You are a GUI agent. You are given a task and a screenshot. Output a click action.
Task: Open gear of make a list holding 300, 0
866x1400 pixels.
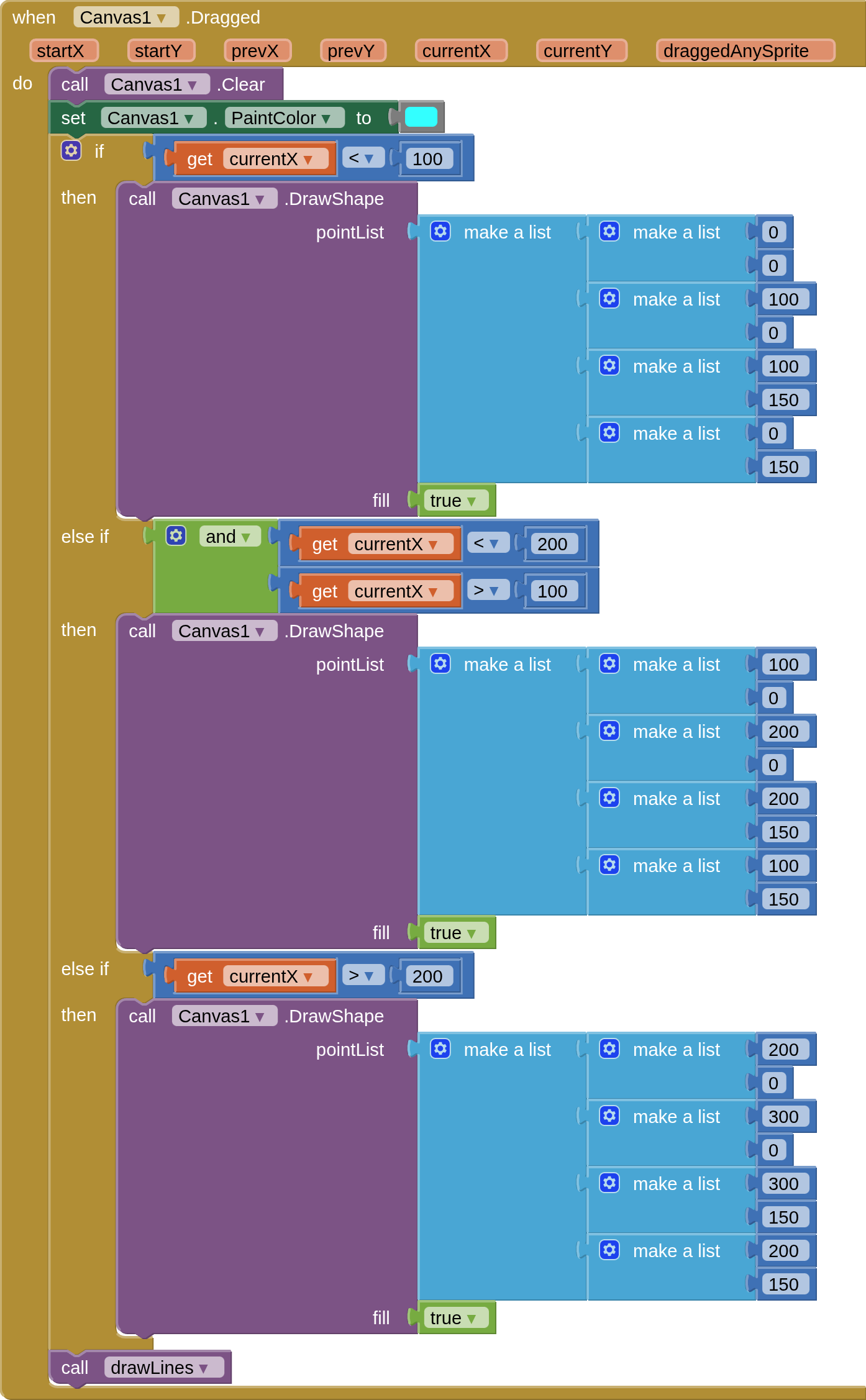point(609,1116)
